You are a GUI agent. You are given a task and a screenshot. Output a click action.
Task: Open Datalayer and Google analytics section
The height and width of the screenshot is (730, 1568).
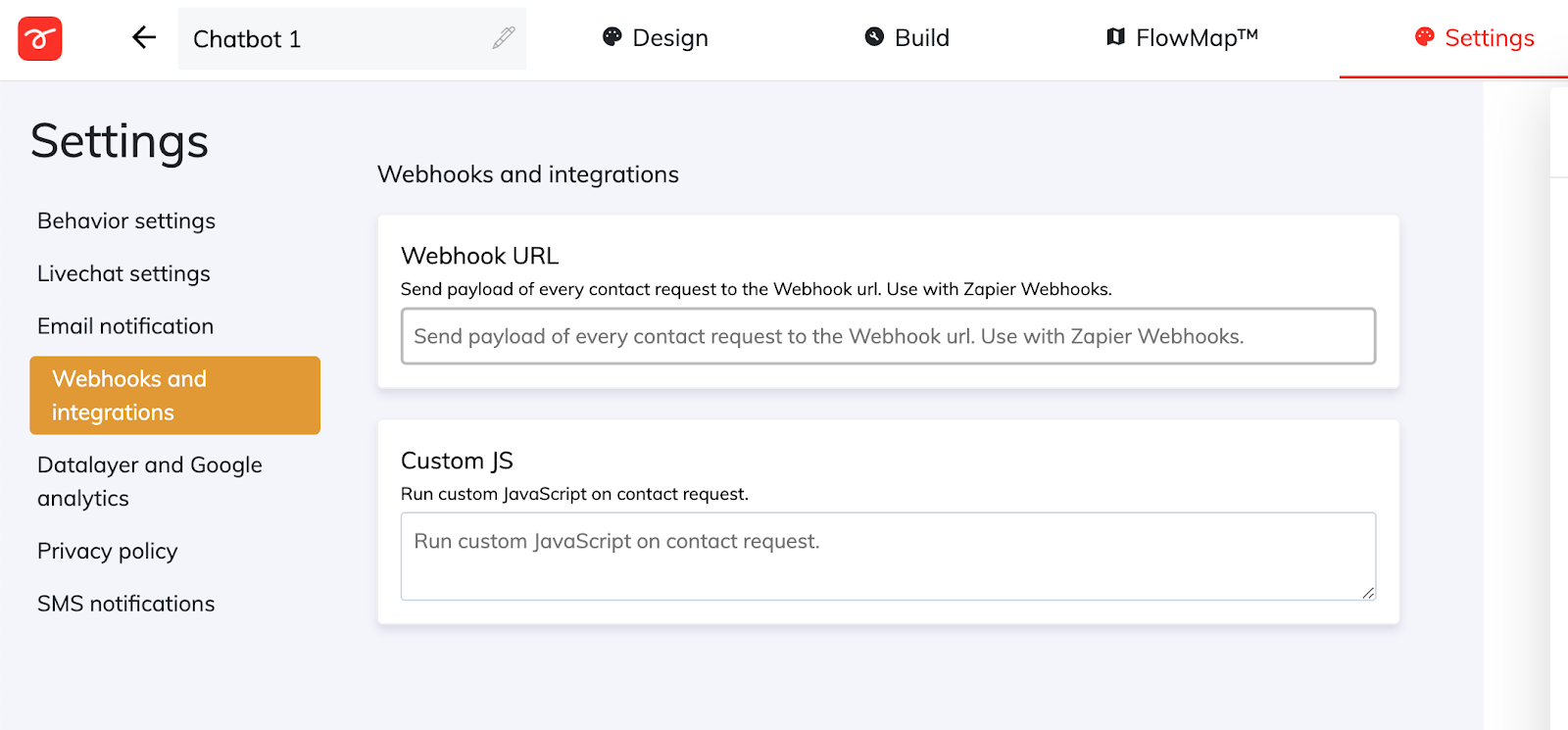click(x=150, y=481)
